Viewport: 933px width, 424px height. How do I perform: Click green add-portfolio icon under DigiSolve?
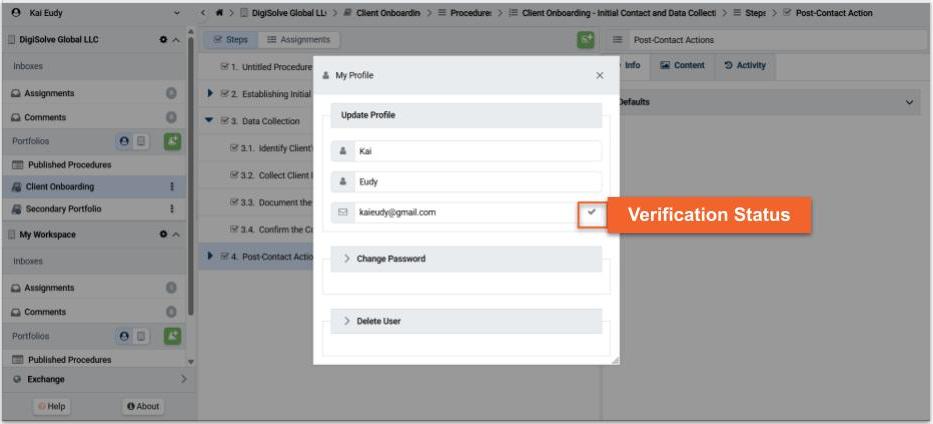click(172, 141)
